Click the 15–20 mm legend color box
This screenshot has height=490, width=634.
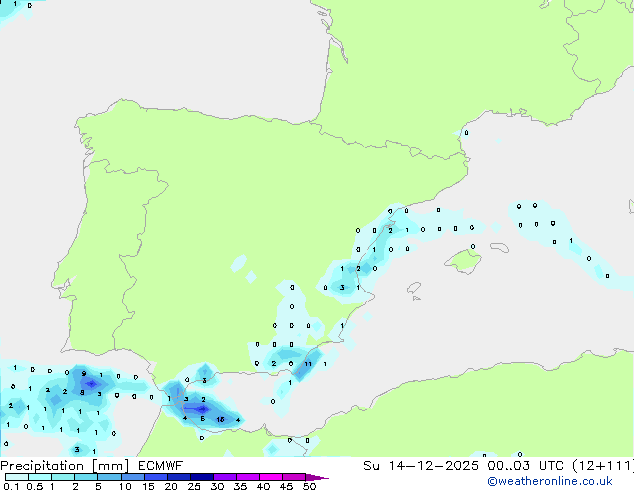point(155,477)
